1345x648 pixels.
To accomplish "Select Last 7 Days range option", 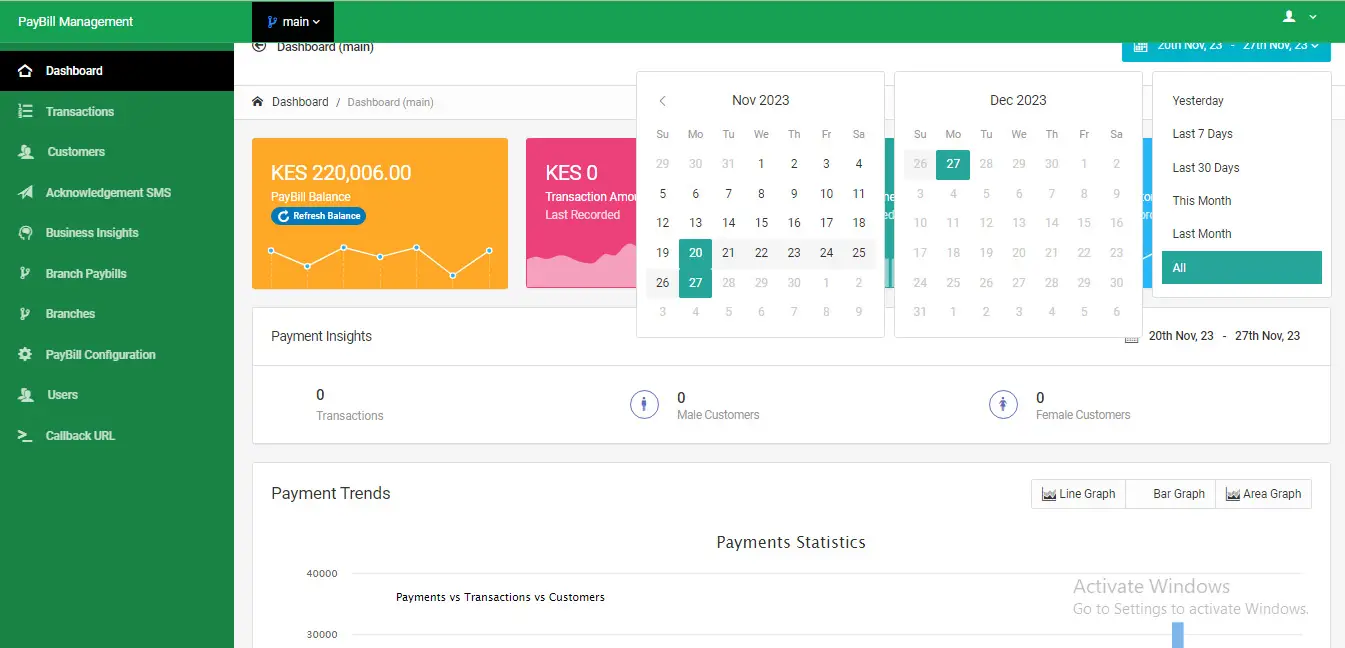I will (x=1202, y=134).
